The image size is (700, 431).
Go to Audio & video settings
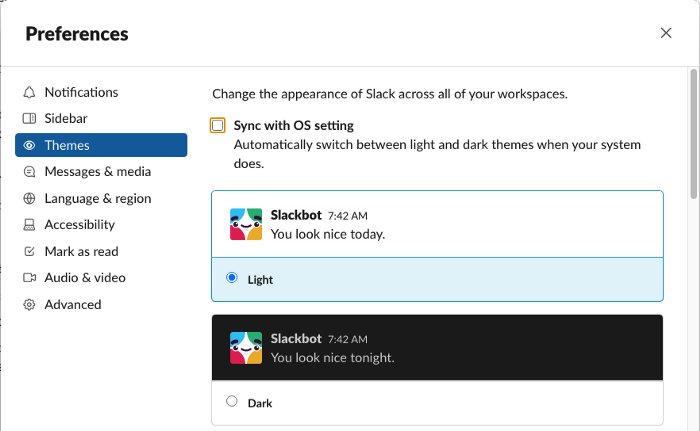coord(101,278)
